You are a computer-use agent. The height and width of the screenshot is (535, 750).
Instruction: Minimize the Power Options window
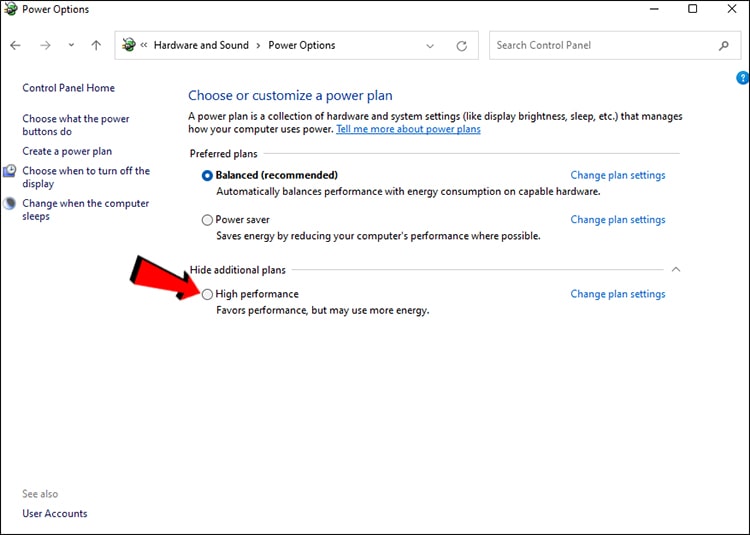point(654,9)
